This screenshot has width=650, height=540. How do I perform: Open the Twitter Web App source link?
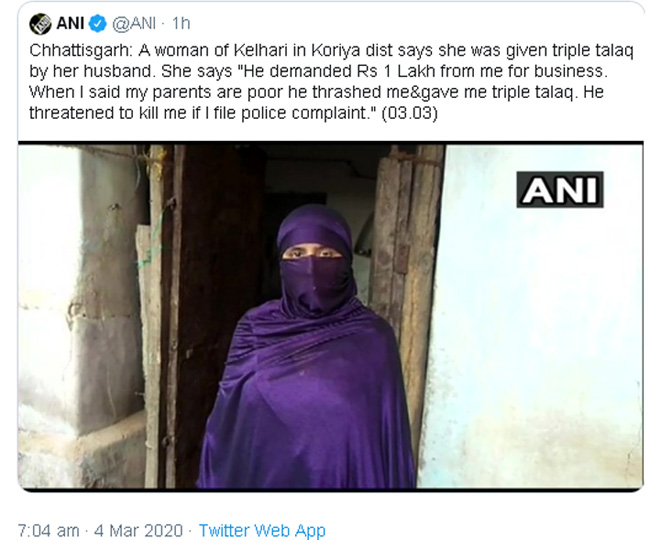262,530
